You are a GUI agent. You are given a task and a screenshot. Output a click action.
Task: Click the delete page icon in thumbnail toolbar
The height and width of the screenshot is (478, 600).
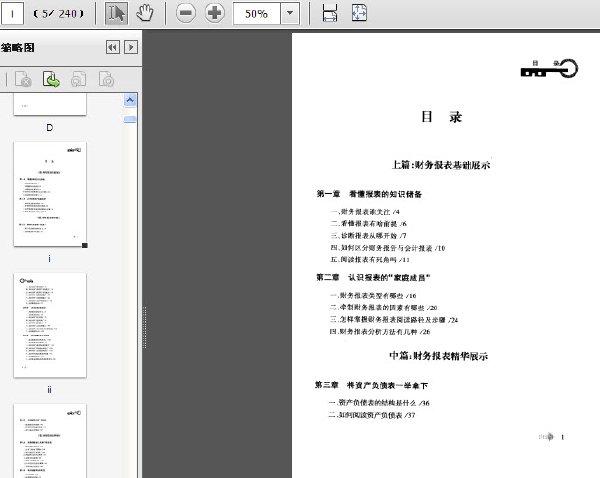pos(23,79)
